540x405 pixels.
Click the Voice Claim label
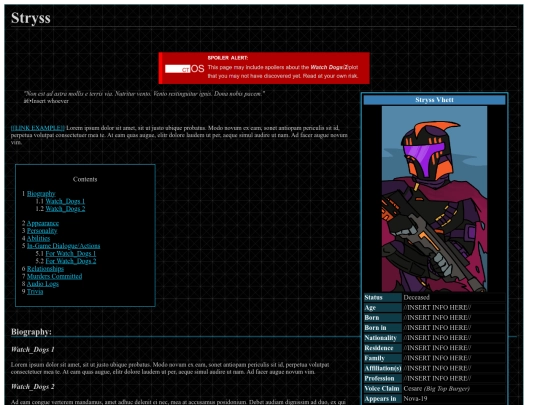(x=382, y=388)
